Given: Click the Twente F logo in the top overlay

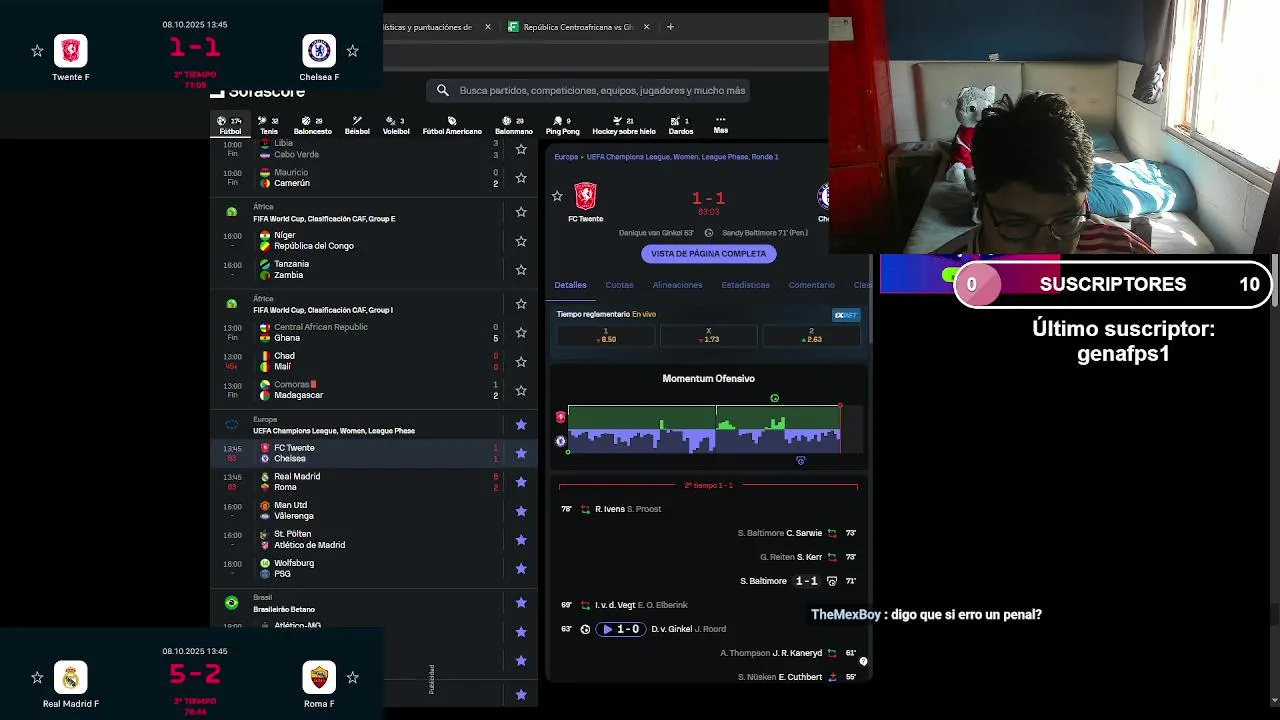Looking at the screenshot, I should [70, 50].
